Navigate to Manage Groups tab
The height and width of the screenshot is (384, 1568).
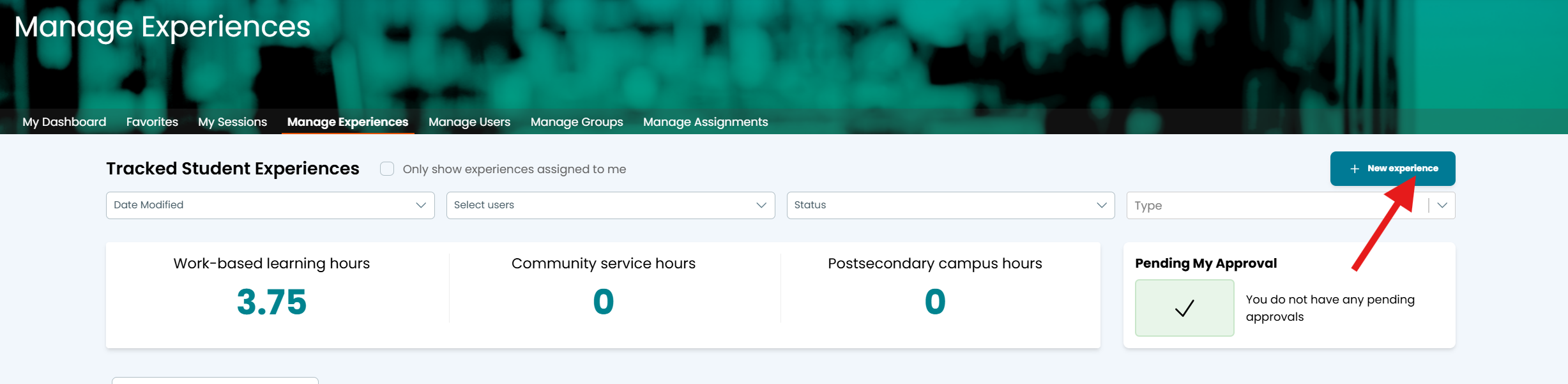coord(577,122)
